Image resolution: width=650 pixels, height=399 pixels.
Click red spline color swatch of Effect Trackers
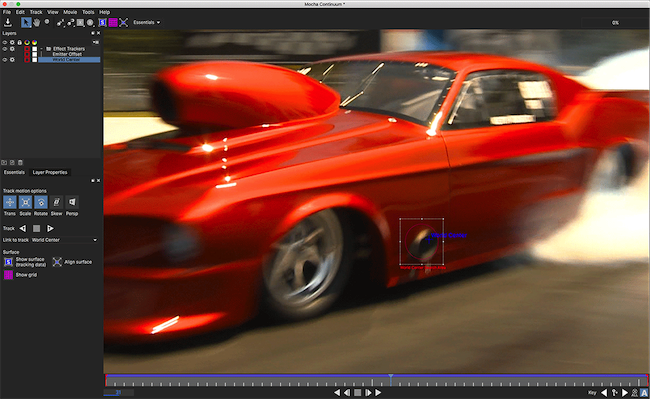(27, 49)
